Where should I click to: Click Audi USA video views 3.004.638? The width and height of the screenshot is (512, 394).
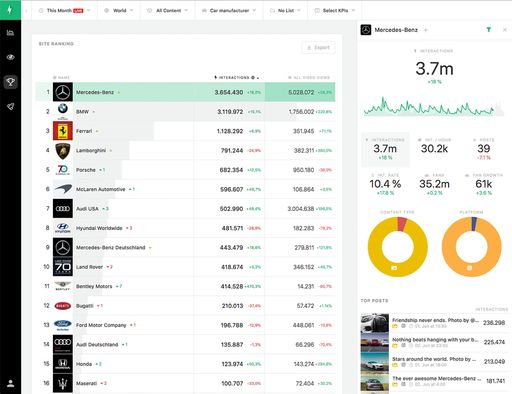[301, 209]
